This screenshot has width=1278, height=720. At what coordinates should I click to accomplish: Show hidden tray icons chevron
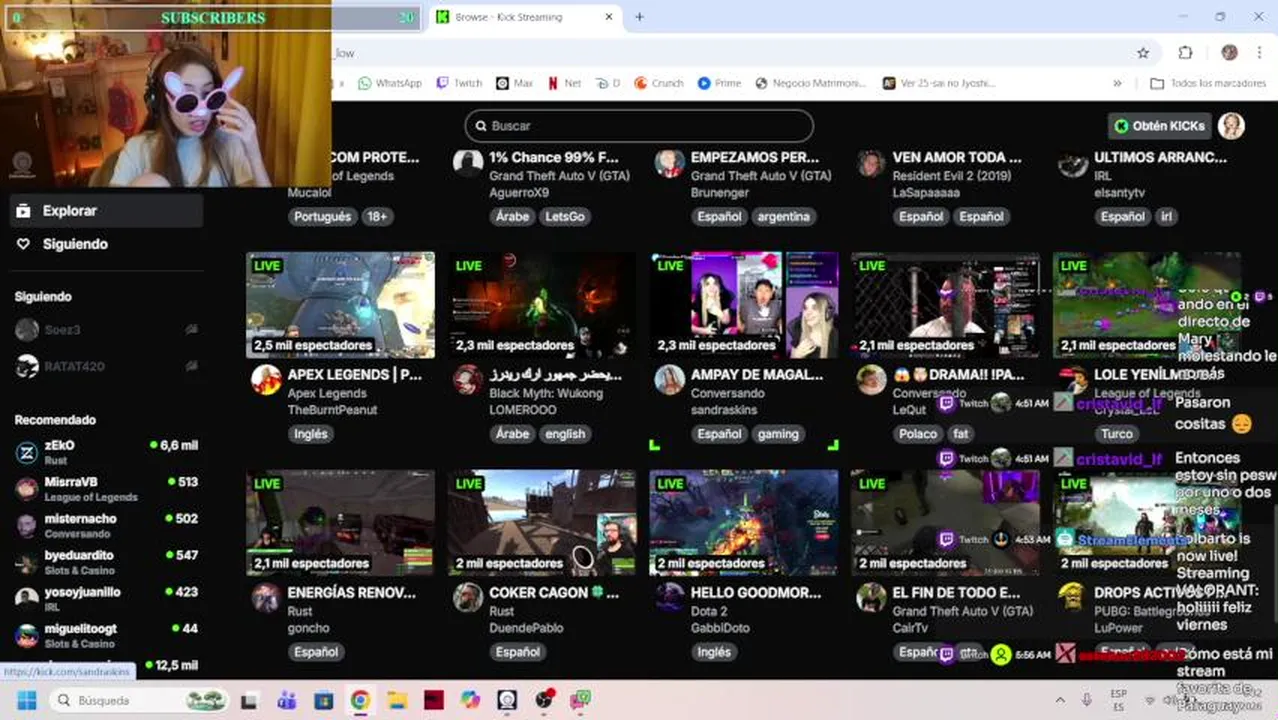(x=1060, y=700)
